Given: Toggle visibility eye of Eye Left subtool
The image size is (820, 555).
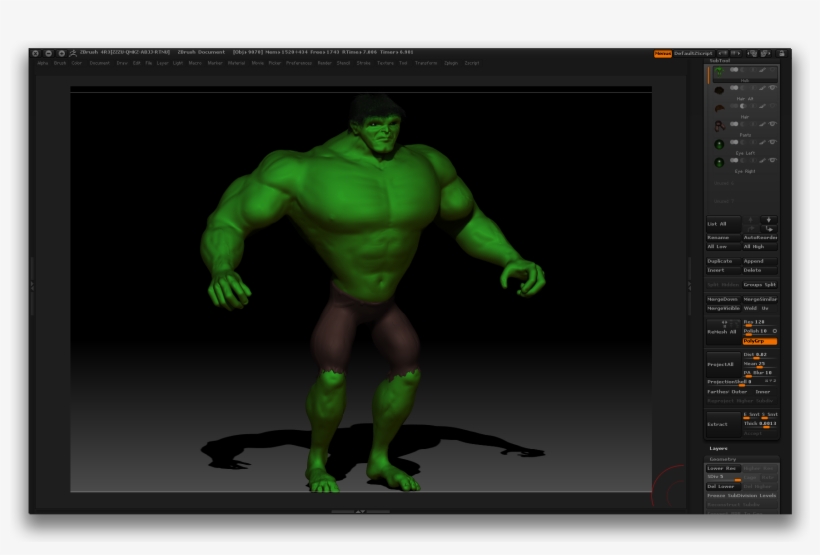Looking at the screenshot, I should point(772,142).
